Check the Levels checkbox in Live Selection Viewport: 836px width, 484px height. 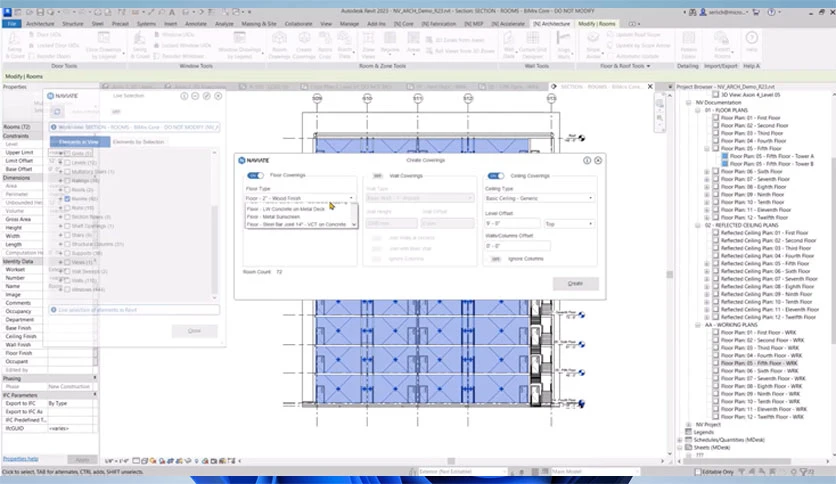[x=67, y=163]
